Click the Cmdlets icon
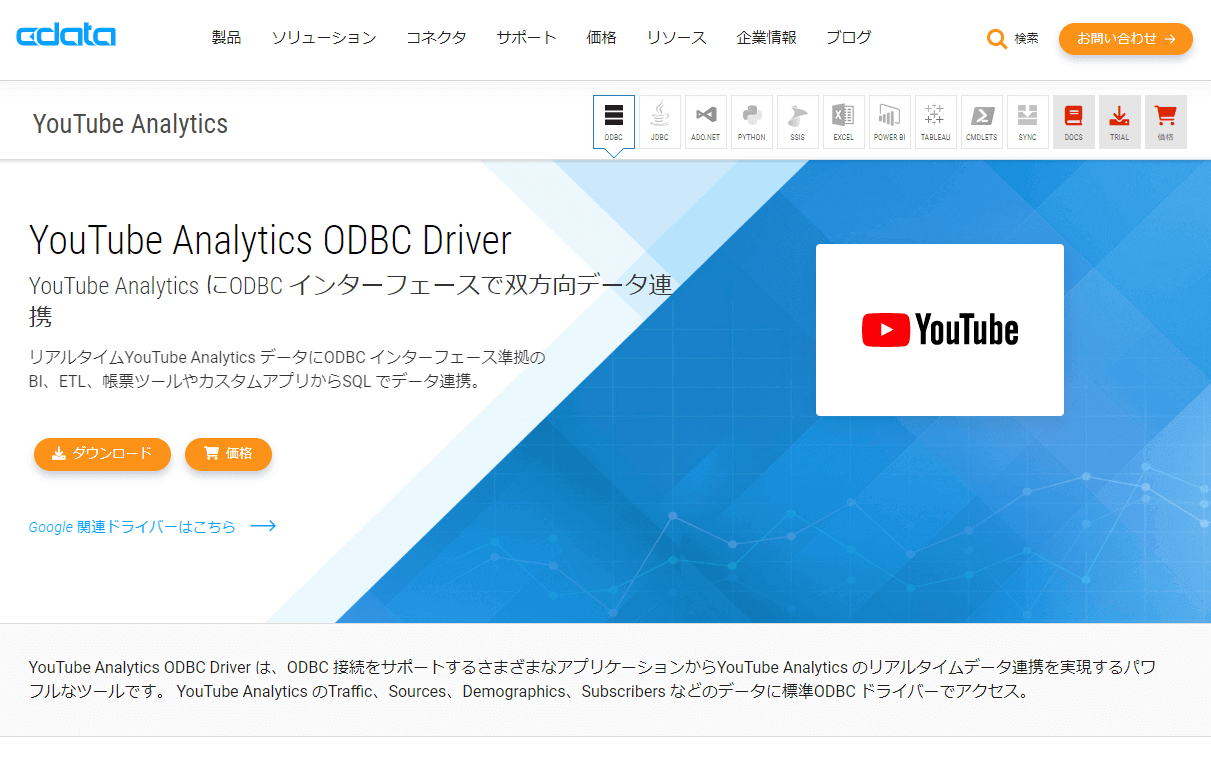This screenshot has height=771, width=1211. pyautogui.click(x=981, y=120)
